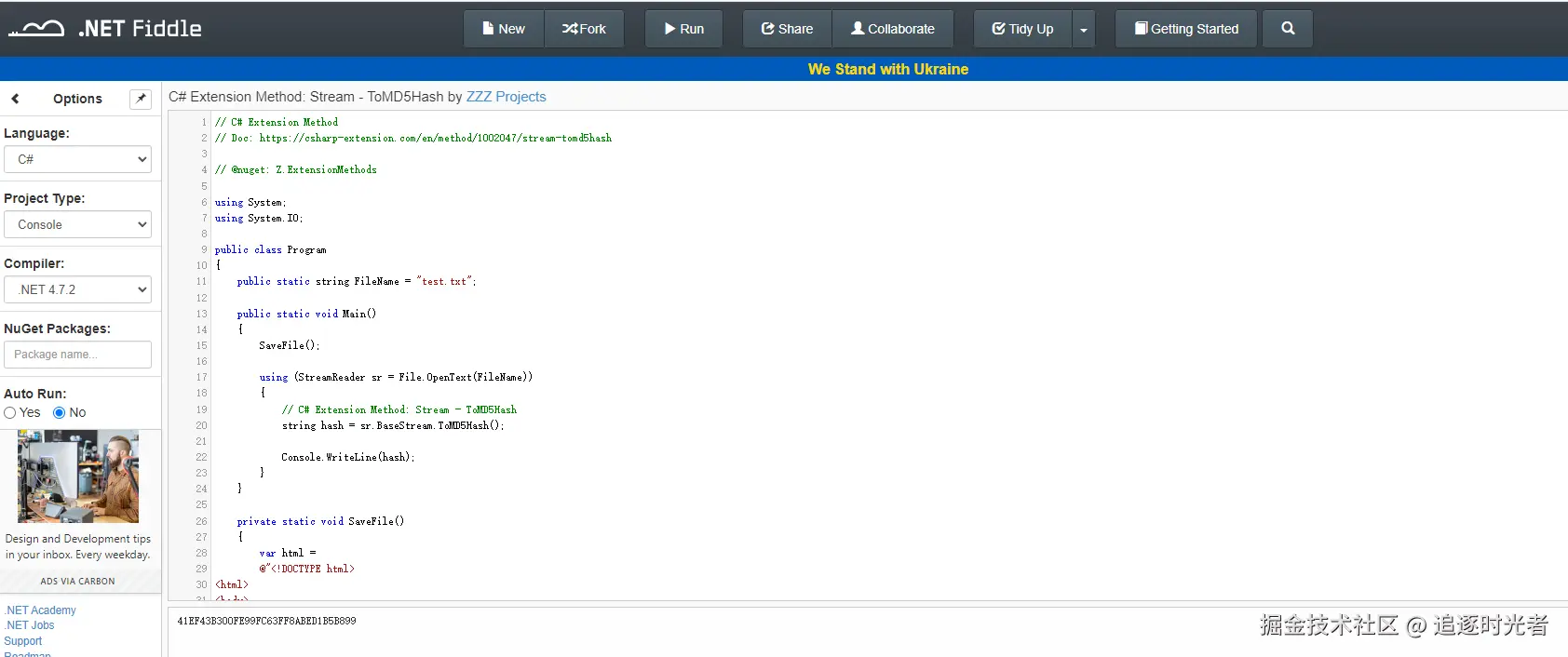Viewport: 1568px width, 657px height.
Task: Click the FileName declaration code line
Action: tap(357, 281)
